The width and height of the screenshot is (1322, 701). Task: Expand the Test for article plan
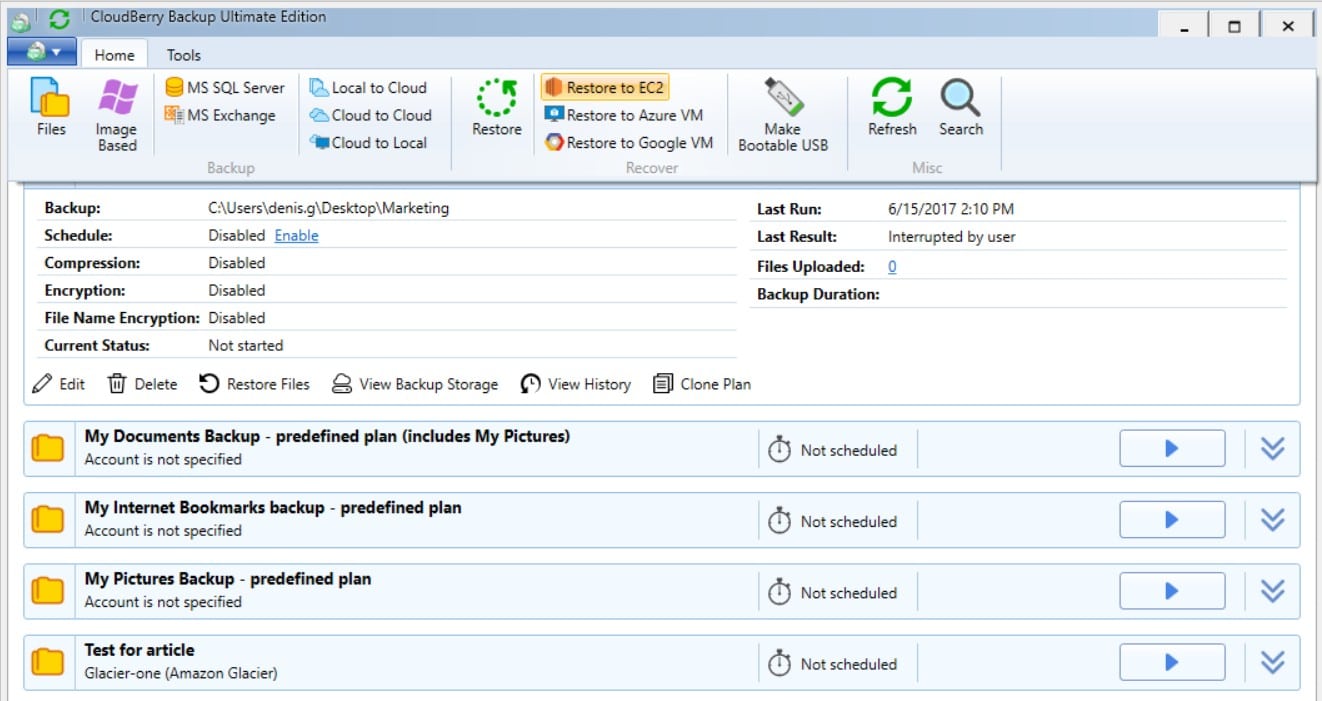click(1272, 662)
